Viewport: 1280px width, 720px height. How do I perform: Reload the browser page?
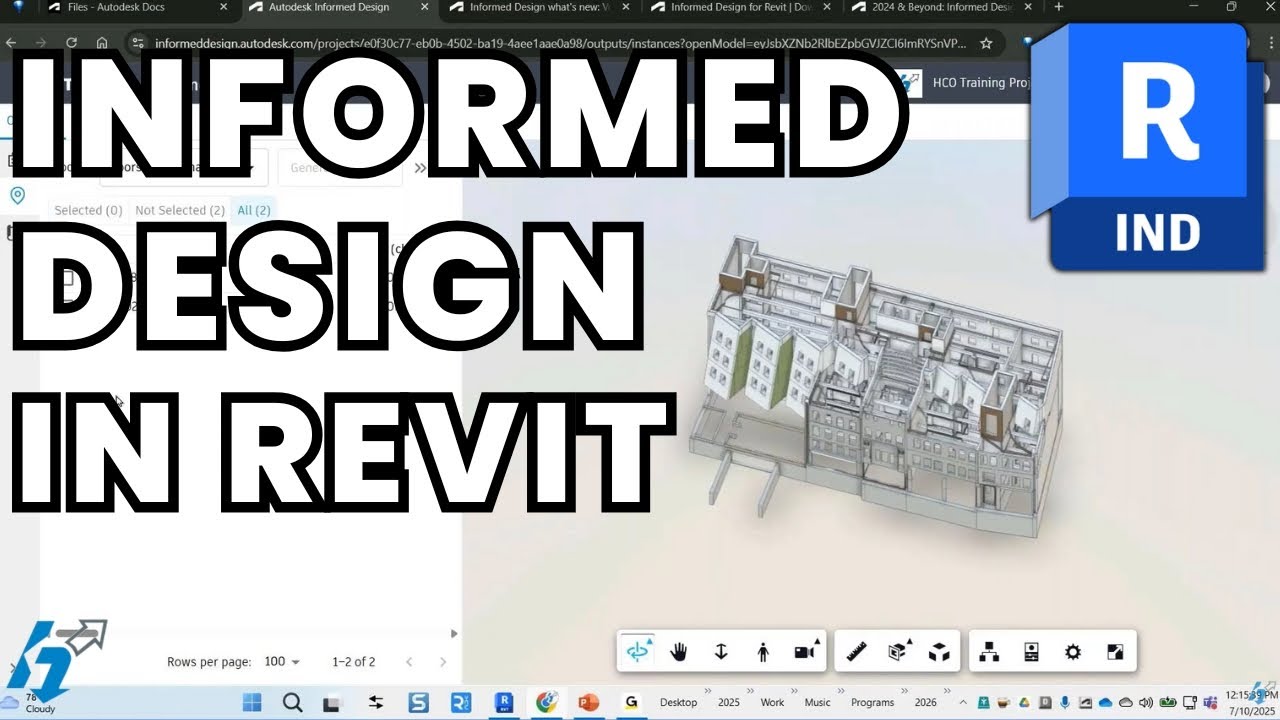pos(71,43)
